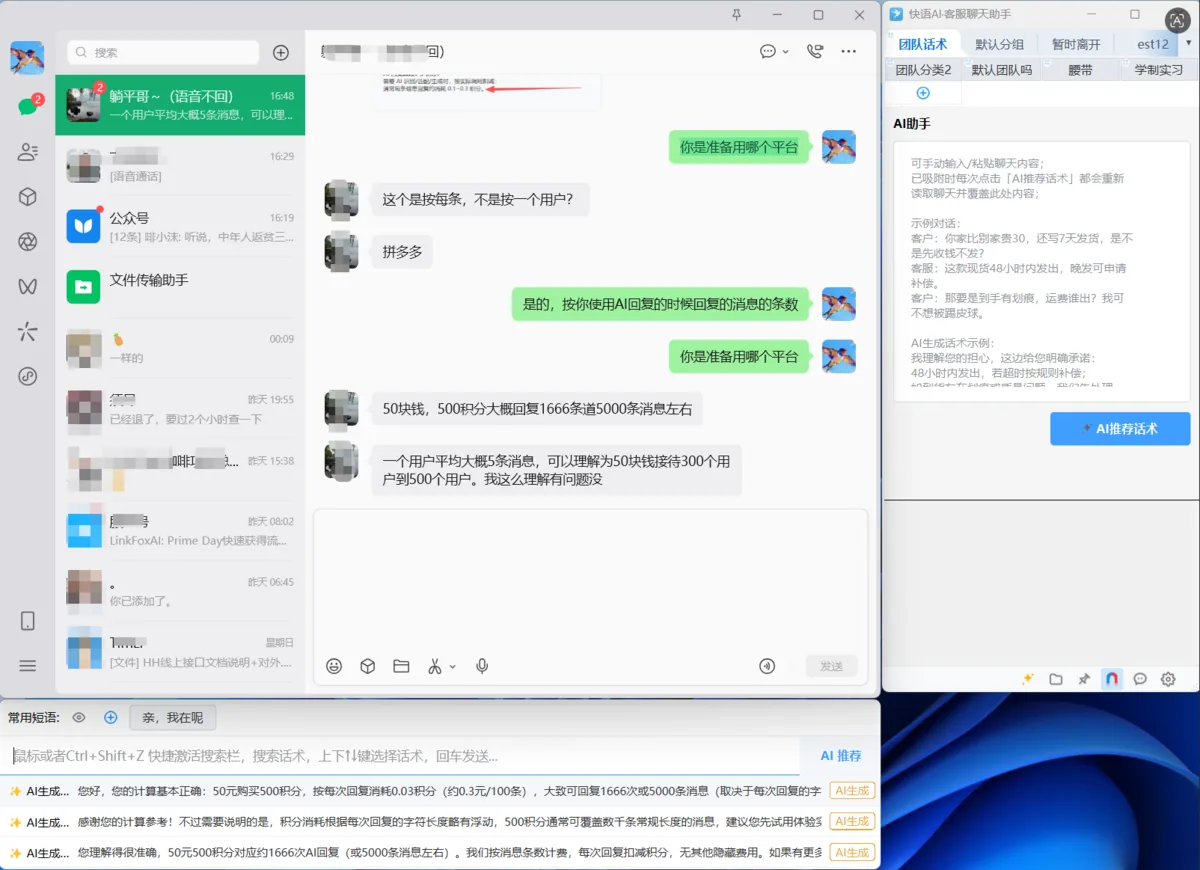This screenshot has height=870, width=1200.
Task: Open the three-dot chat info menu
Action: (848, 51)
